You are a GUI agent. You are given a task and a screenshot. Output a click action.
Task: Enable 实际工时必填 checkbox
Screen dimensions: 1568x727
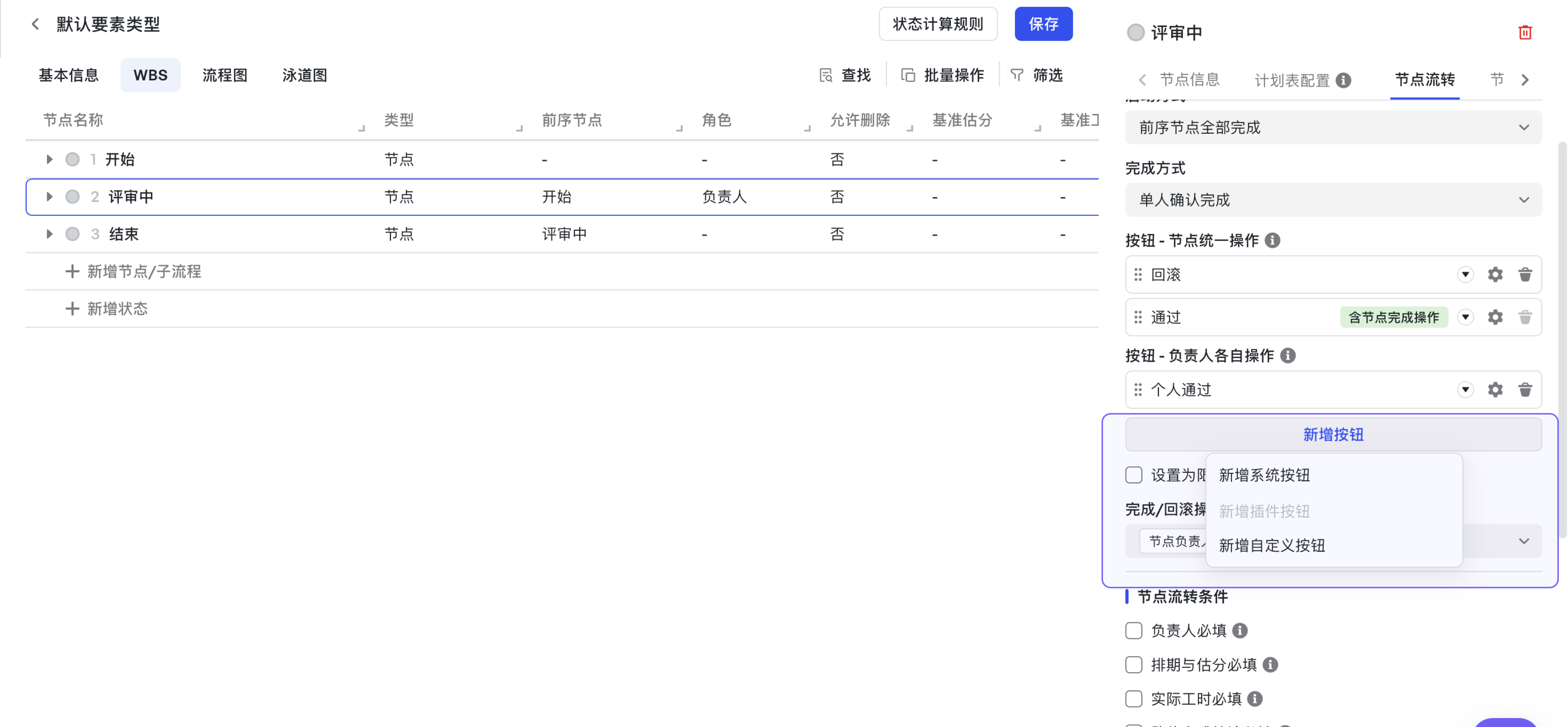1134,698
